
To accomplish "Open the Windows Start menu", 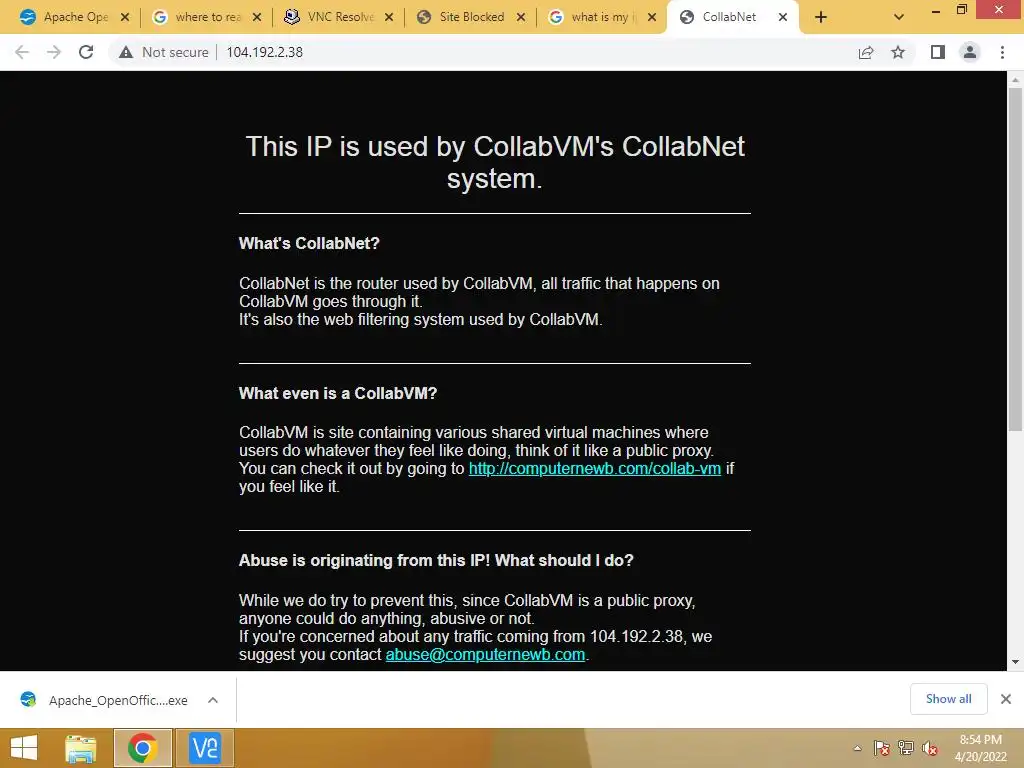I will [24, 748].
